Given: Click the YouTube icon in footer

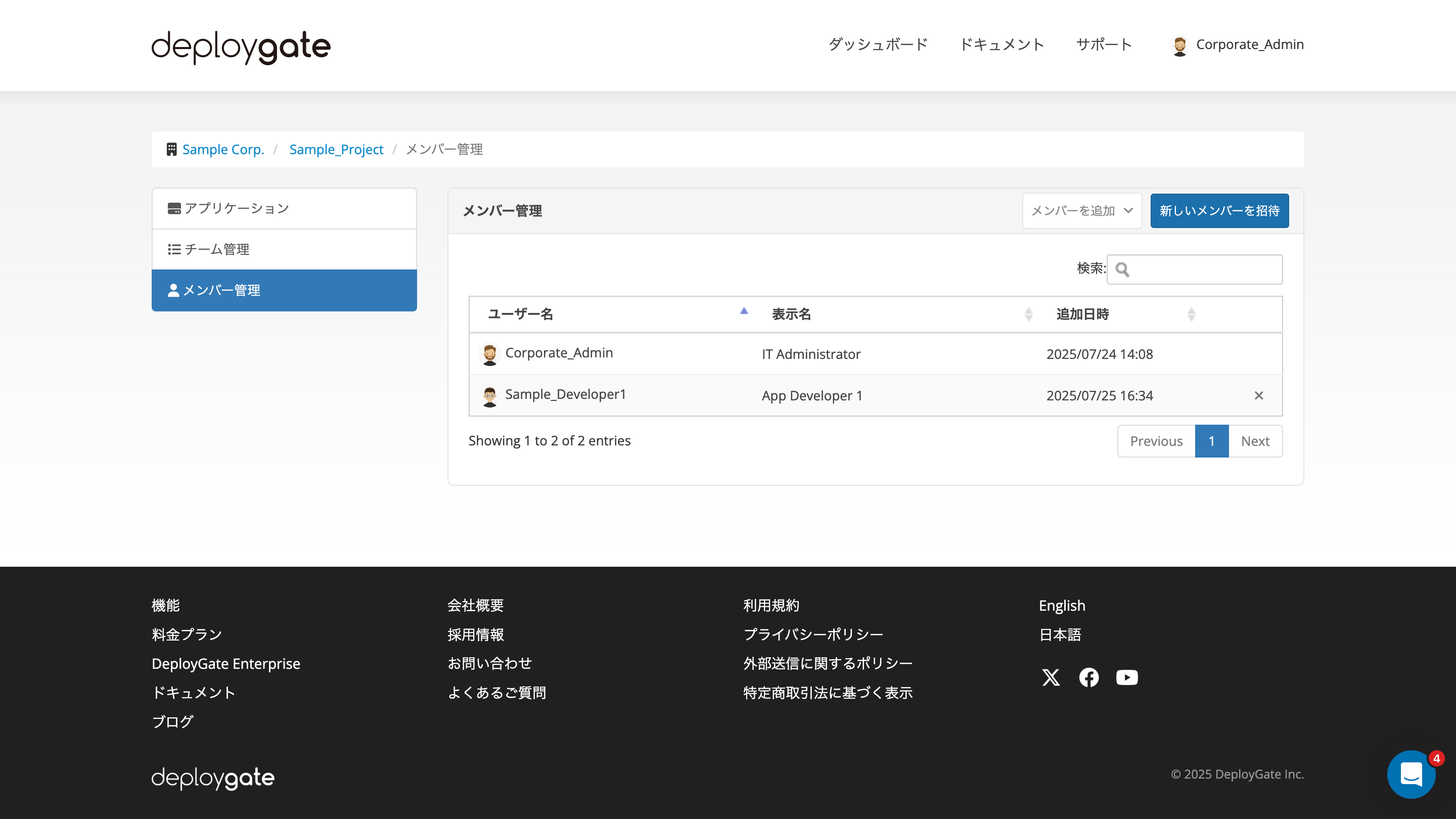Looking at the screenshot, I should 1126,677.
